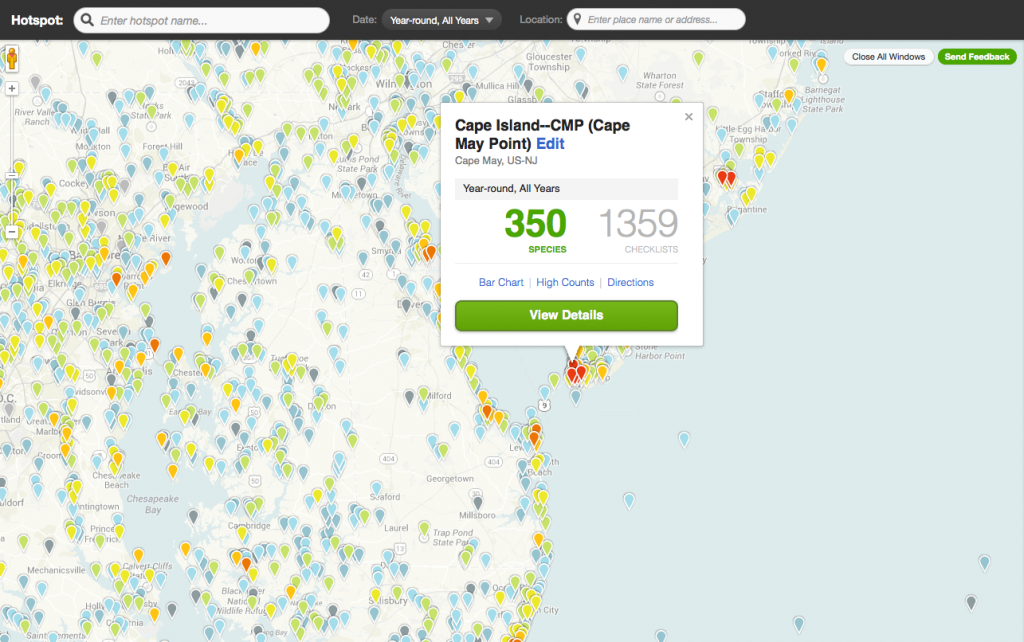Click inside the Enter hotspot name field
This screenshot has height=642, width=1024.
coord(200,19)
